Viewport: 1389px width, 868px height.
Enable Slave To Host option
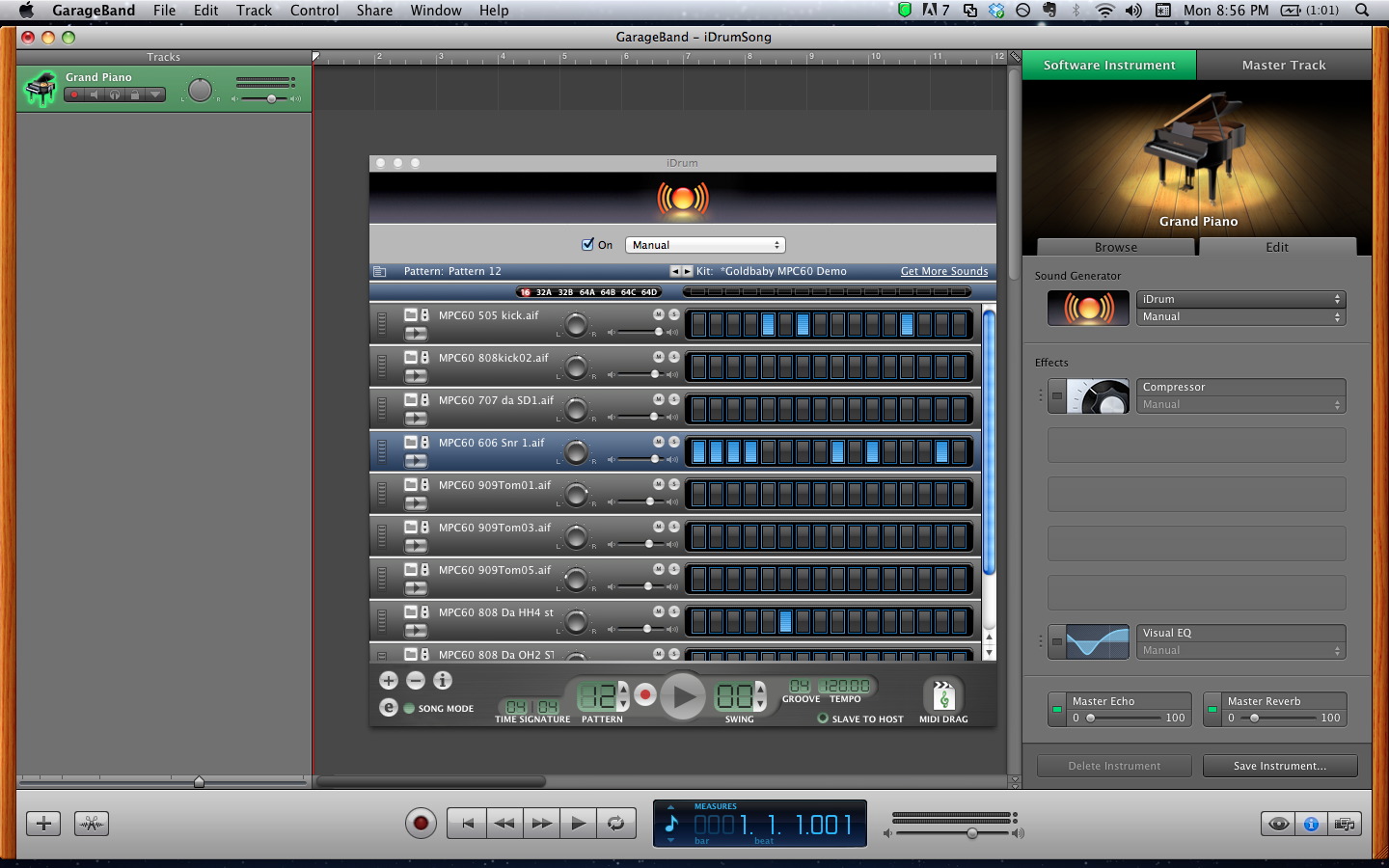[x=823, y=719]
